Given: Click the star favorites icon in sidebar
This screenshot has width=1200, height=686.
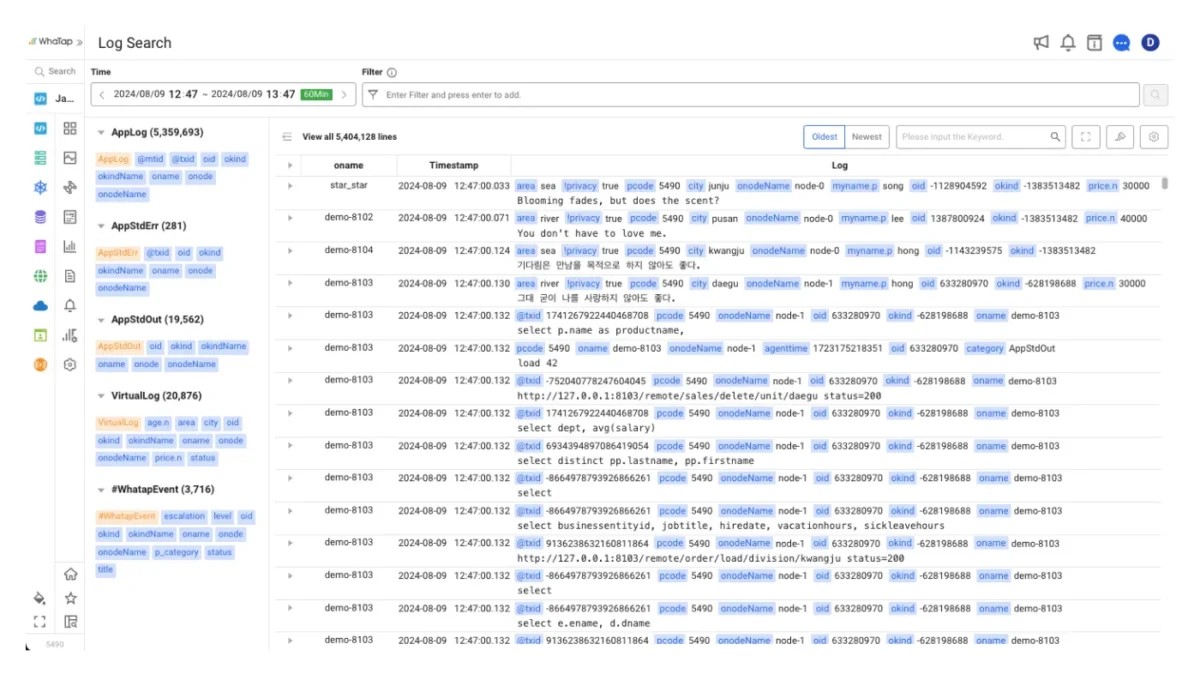Looking at the screenshot, I should pyautogui.click(x=70, y=598).
